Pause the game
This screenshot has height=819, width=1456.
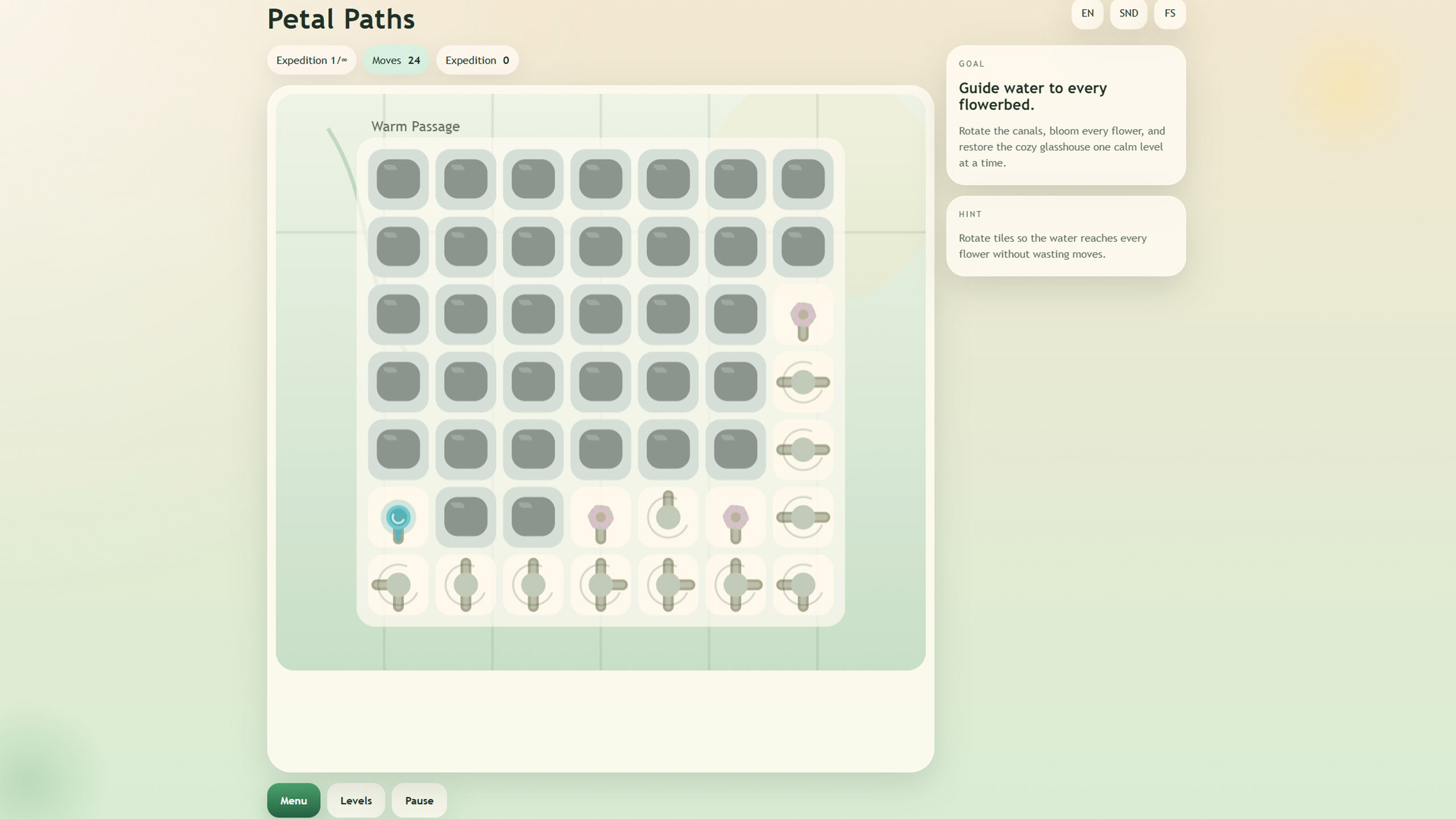[419, 800]
